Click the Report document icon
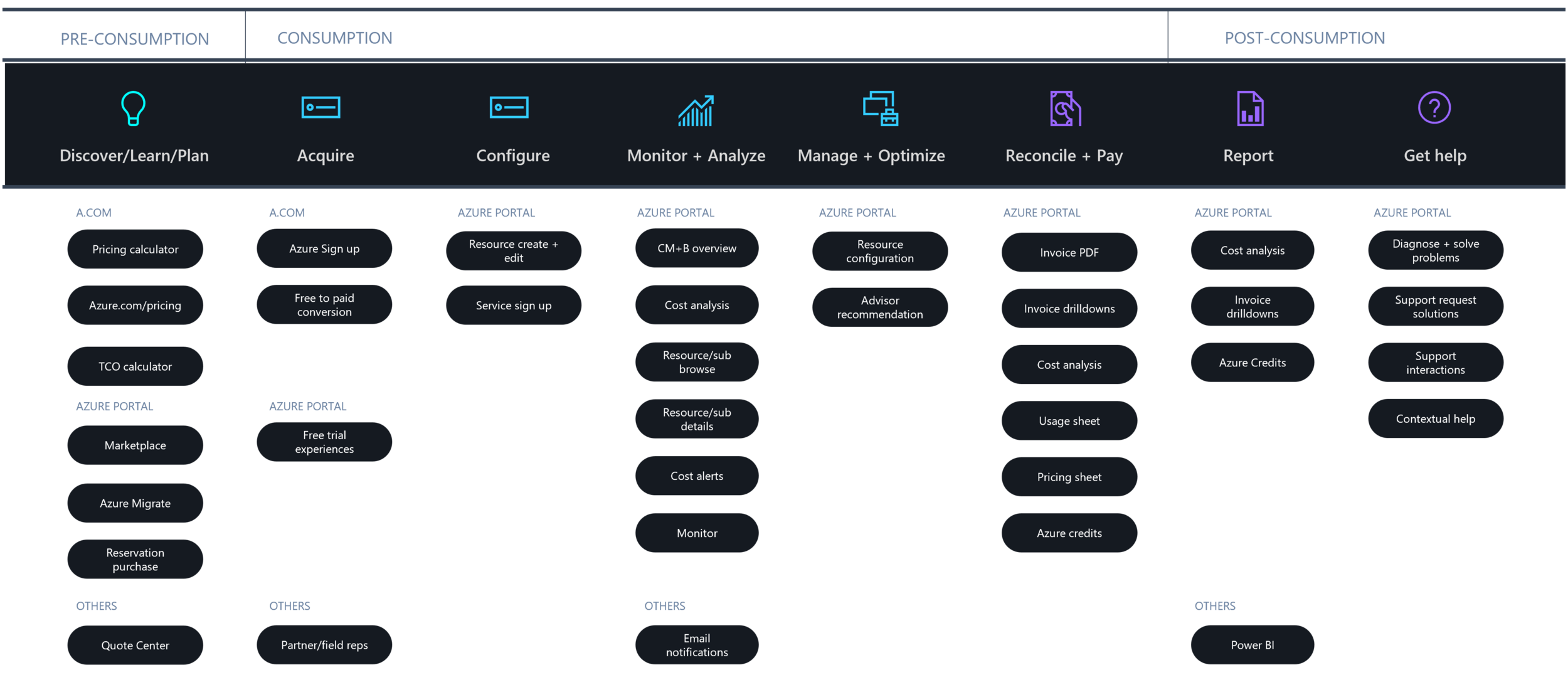 (1249, 109)
